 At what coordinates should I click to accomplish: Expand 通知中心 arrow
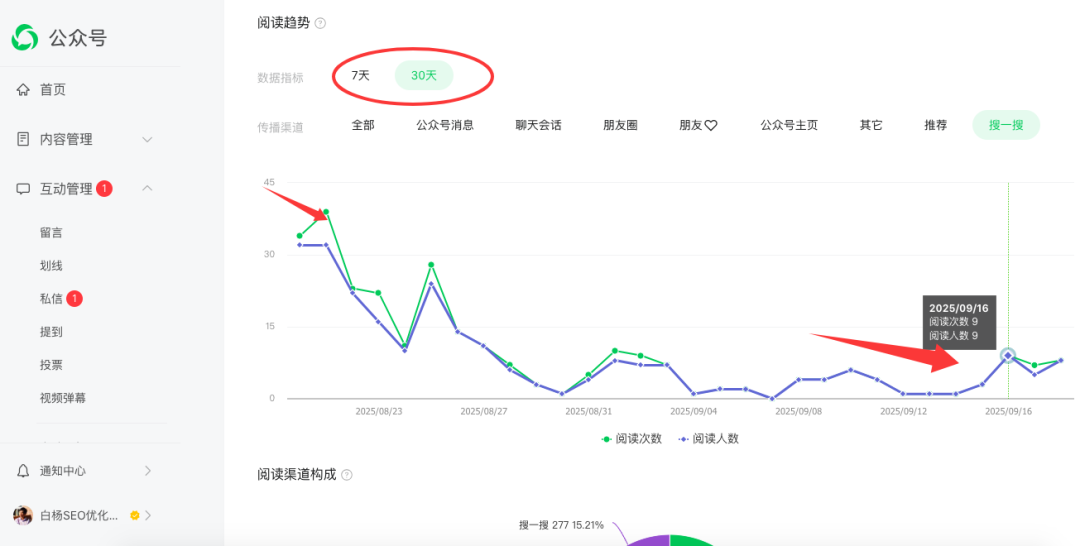point(148,471)
